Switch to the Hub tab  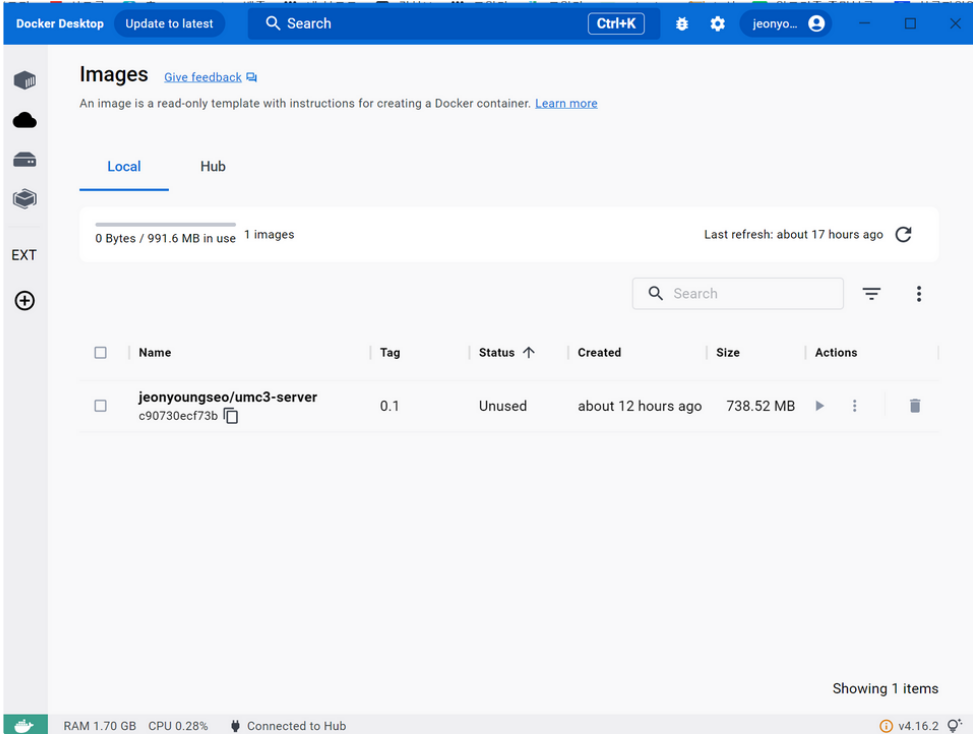click(x=213, y=166)
